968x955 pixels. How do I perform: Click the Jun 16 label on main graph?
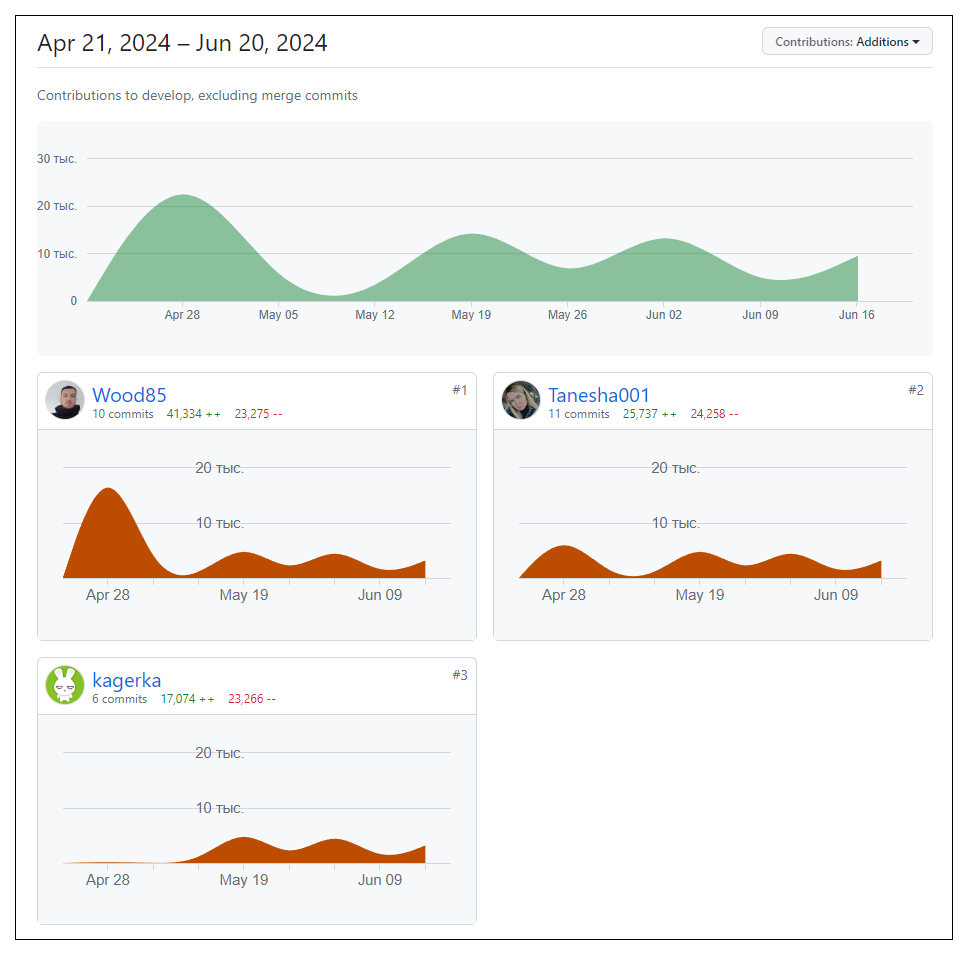pyautogui.click(x=856, y=315)
